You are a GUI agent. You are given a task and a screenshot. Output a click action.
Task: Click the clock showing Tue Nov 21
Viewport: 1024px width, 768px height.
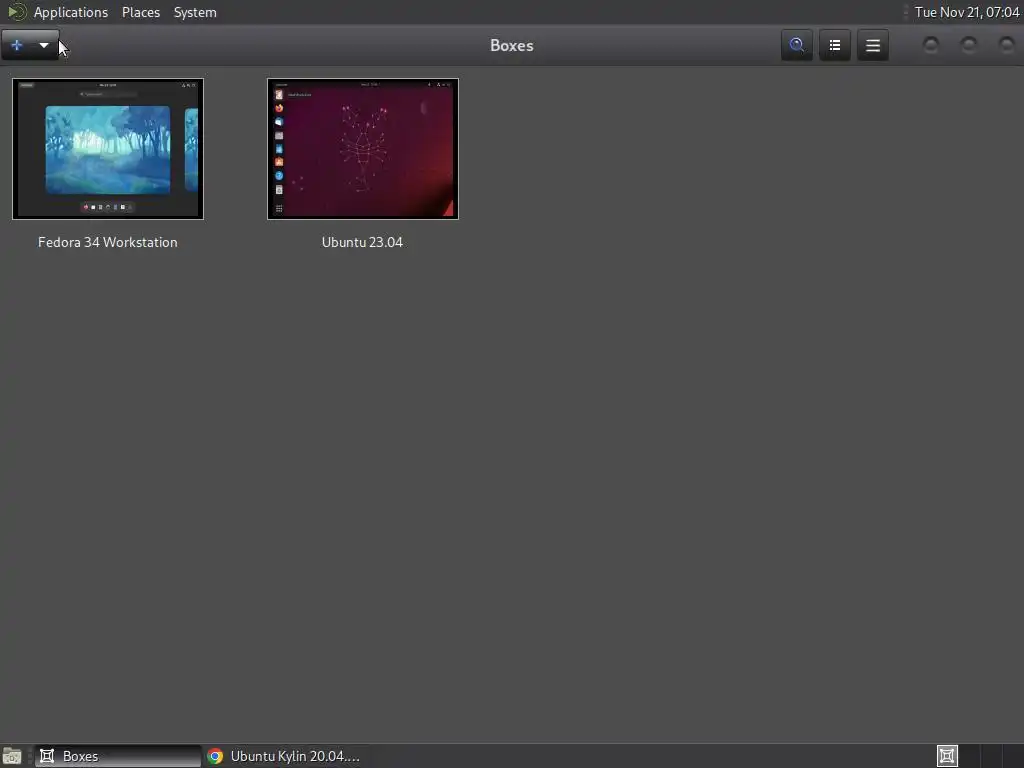967,12
